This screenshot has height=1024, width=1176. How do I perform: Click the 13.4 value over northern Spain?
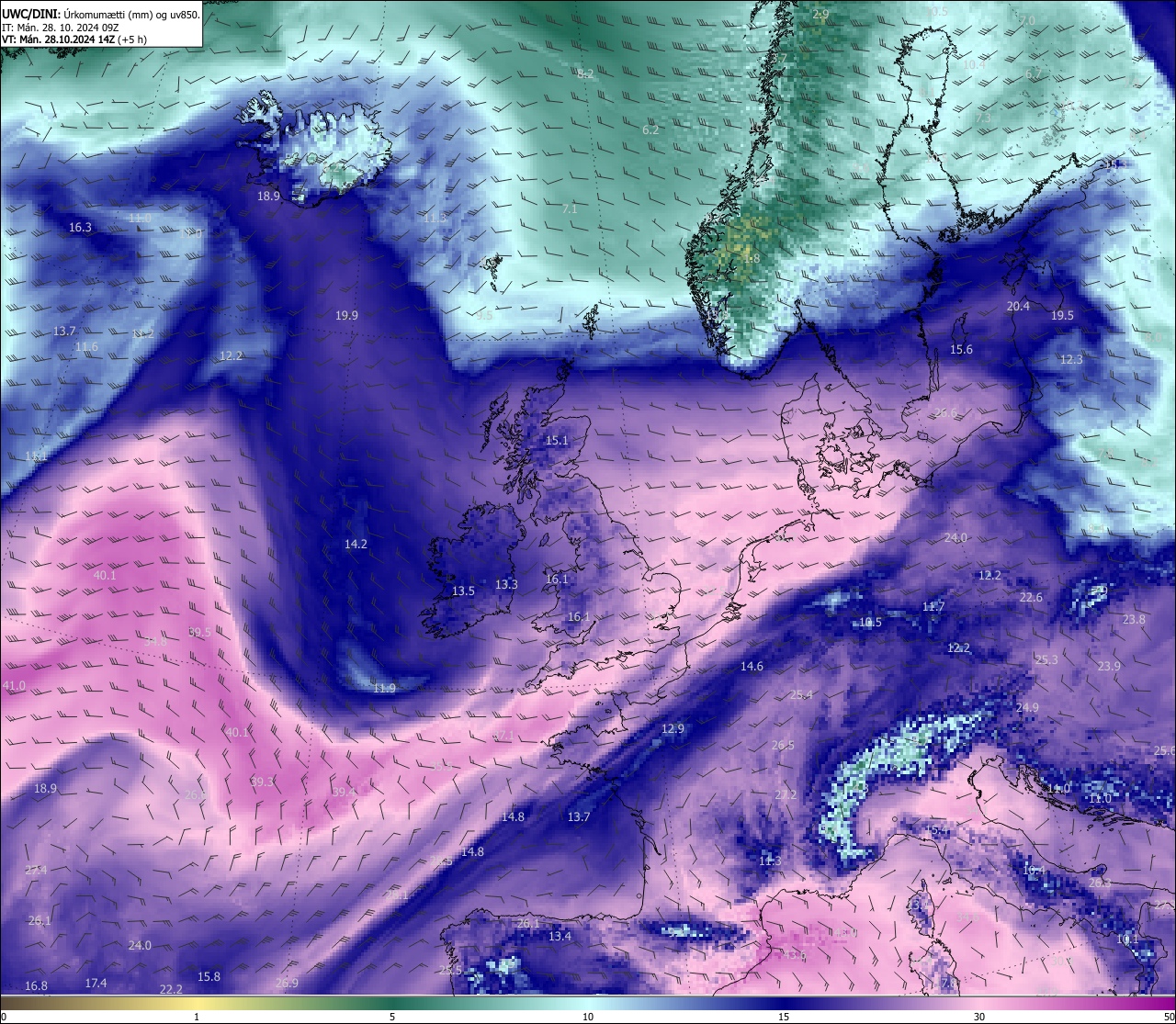[560, 936]
